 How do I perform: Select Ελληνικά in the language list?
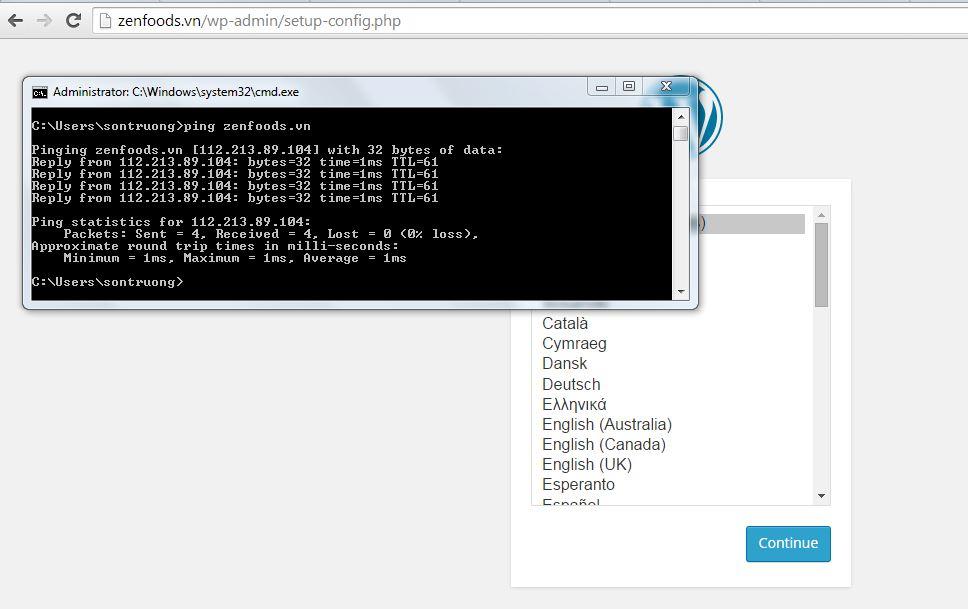click(574, 405)
